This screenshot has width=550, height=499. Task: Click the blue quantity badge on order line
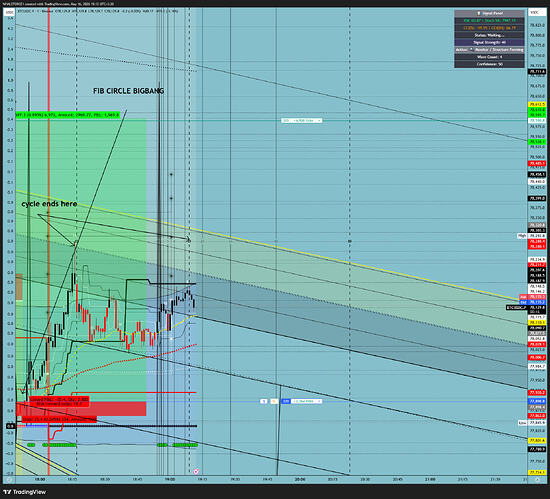(x=286, y=401)
